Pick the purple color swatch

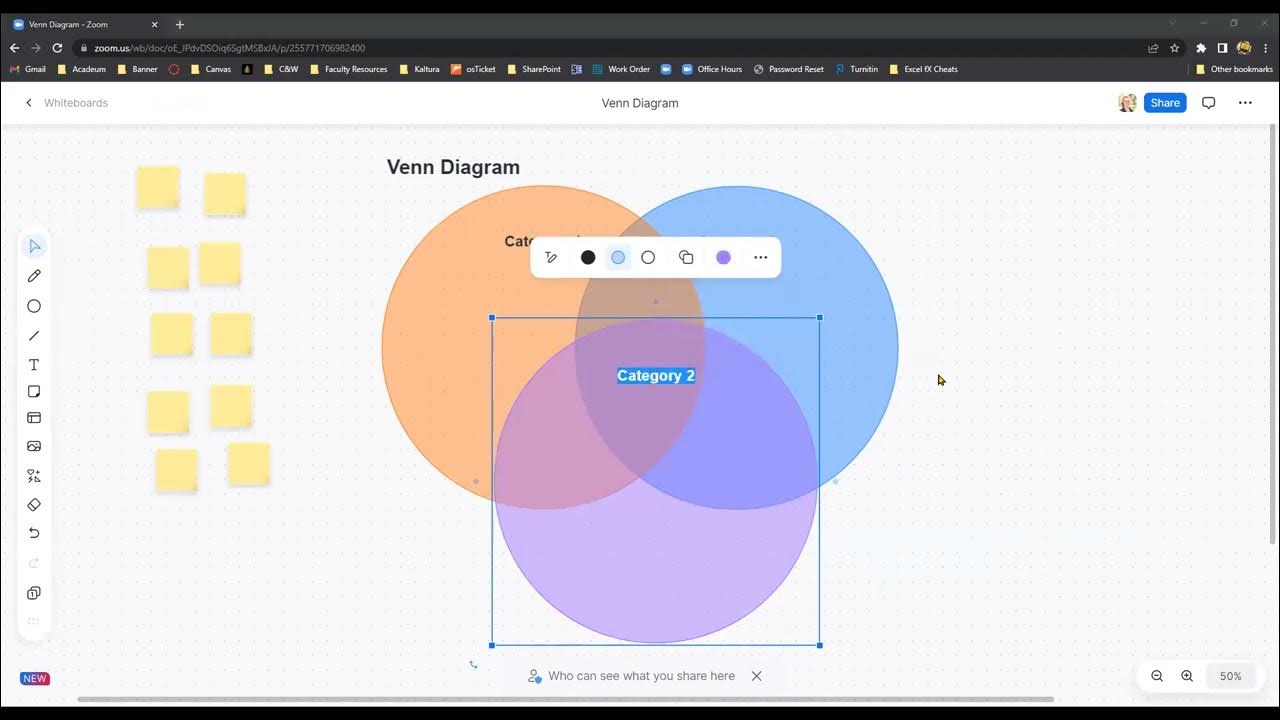724,257
